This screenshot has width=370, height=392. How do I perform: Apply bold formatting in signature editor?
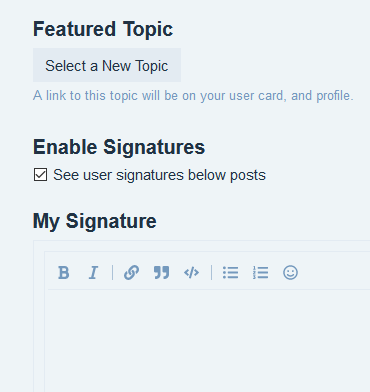click(64, 273)
